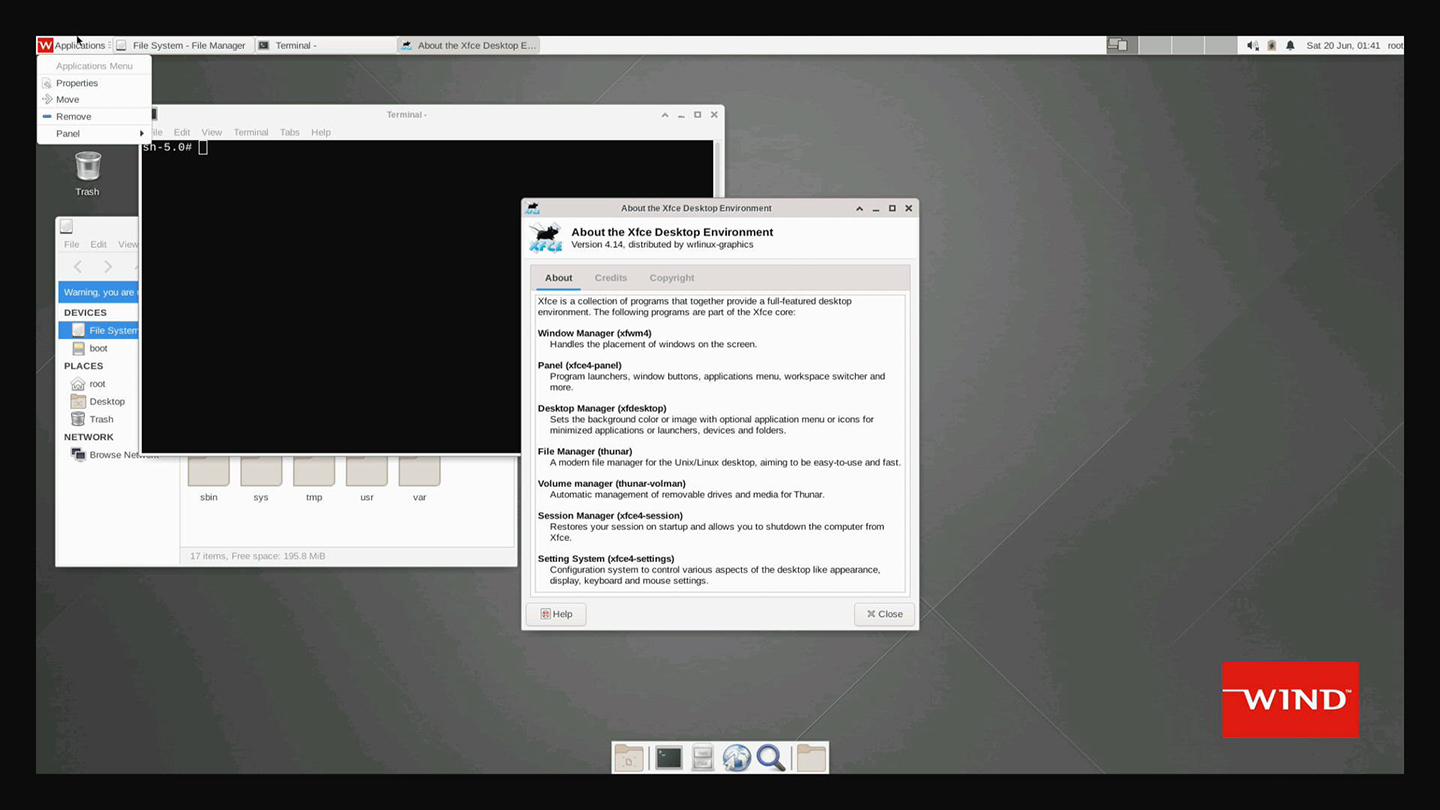Open the About dialog title bar window menu icon
The image size is (1440, 810).
[x=533, y=208]
